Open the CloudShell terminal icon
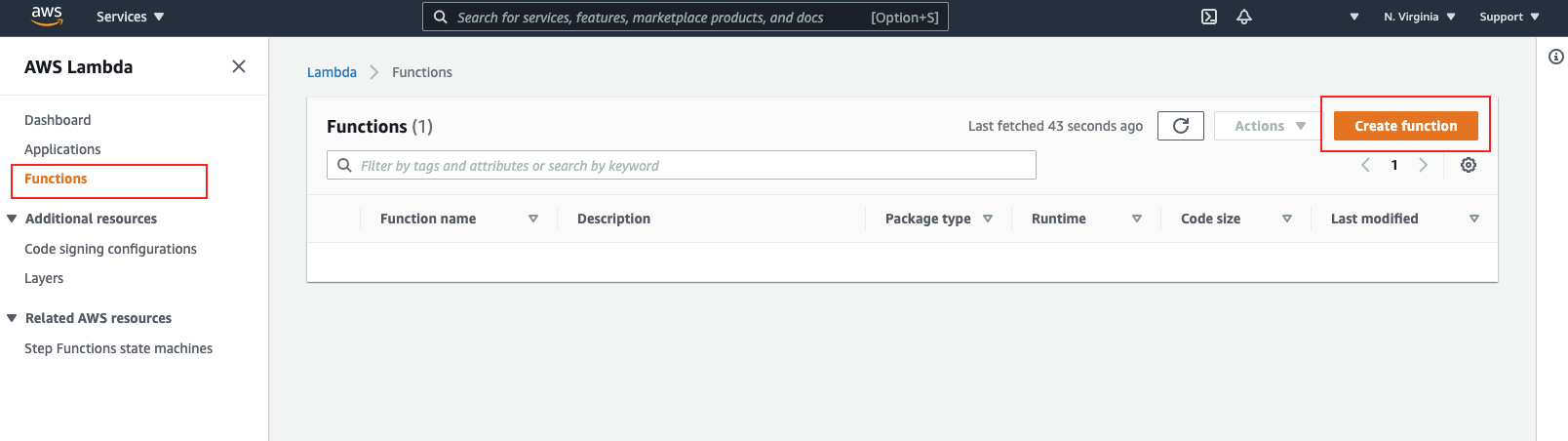Screen dimensions: 1568x441 tap(1209, 17)
